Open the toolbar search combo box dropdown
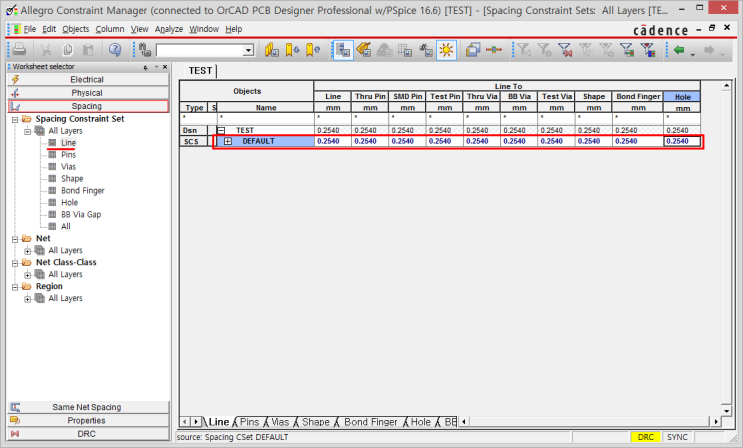Image resolution: width=743 pixels, height=448 pixels. (x=248, y=50)
